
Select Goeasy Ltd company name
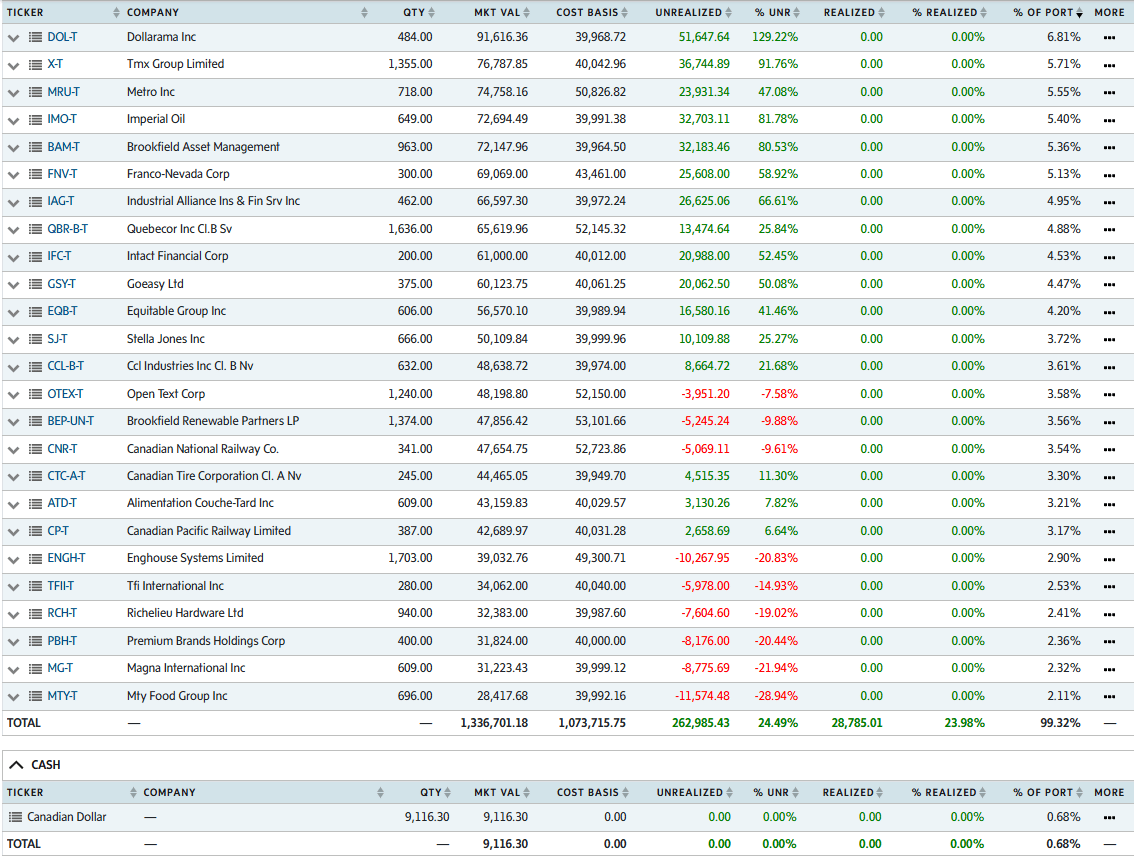pyautogui.click(x=155, y=284)
